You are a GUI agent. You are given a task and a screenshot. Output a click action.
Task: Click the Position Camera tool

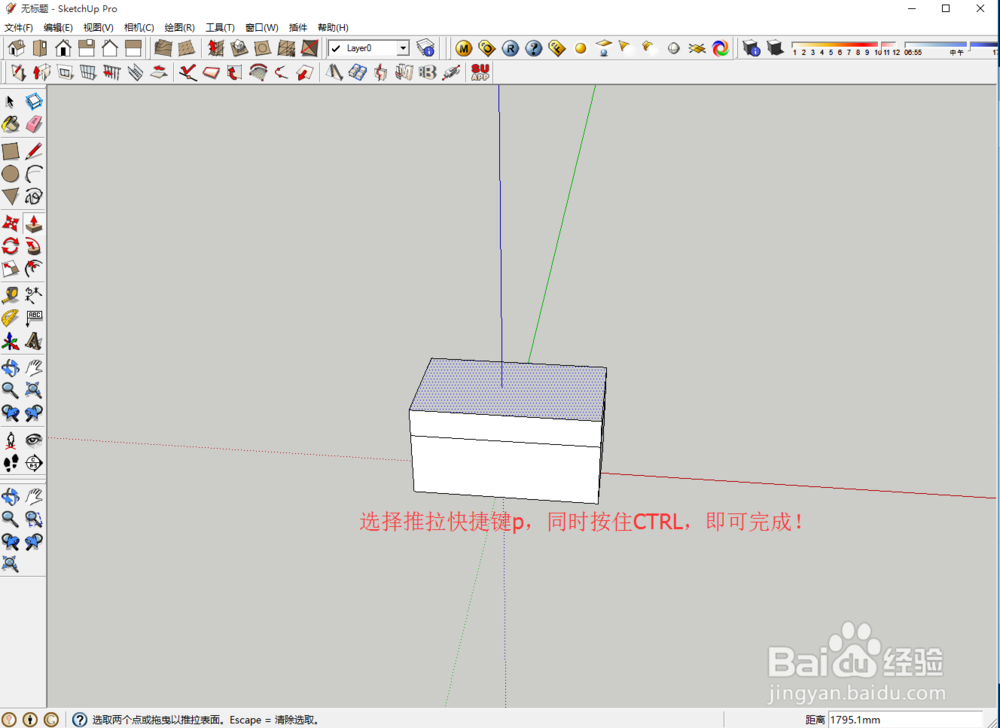pos(10,440)
